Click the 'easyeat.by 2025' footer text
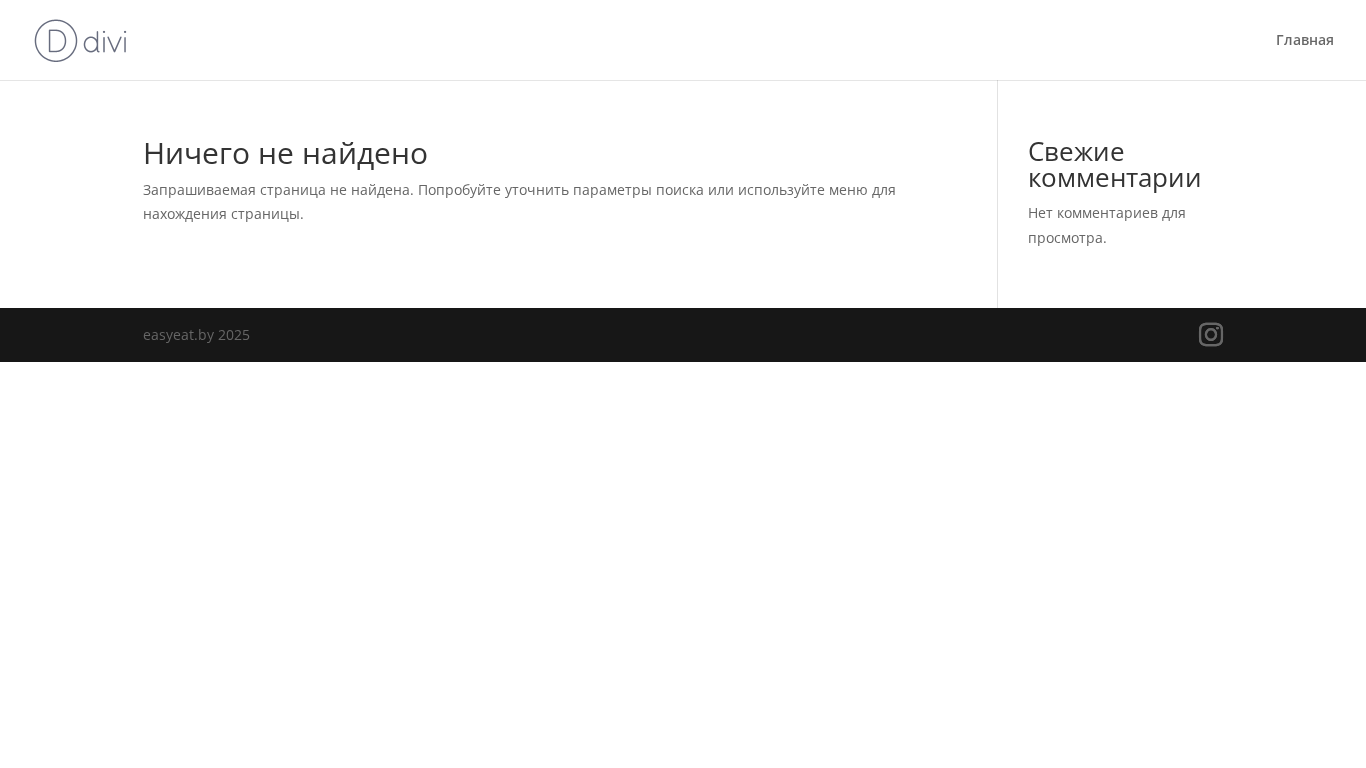1366x768 pixels. [x=196, y=335]
